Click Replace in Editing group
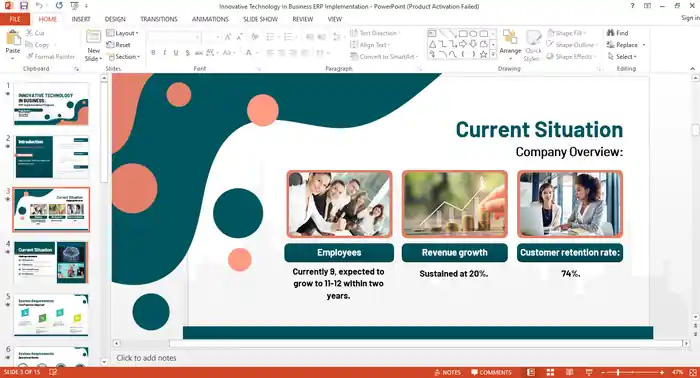Image resolution: width=700 pixels, height=378 pixels. click(626, 45)
